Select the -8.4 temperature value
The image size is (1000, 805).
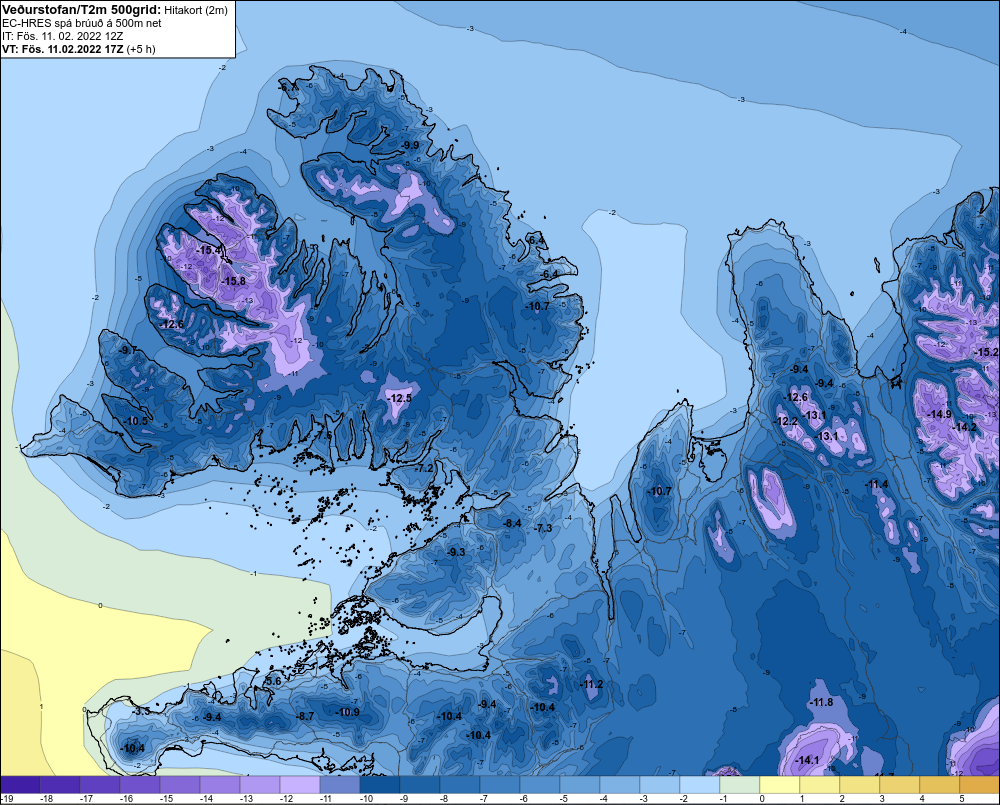[511, 523]
